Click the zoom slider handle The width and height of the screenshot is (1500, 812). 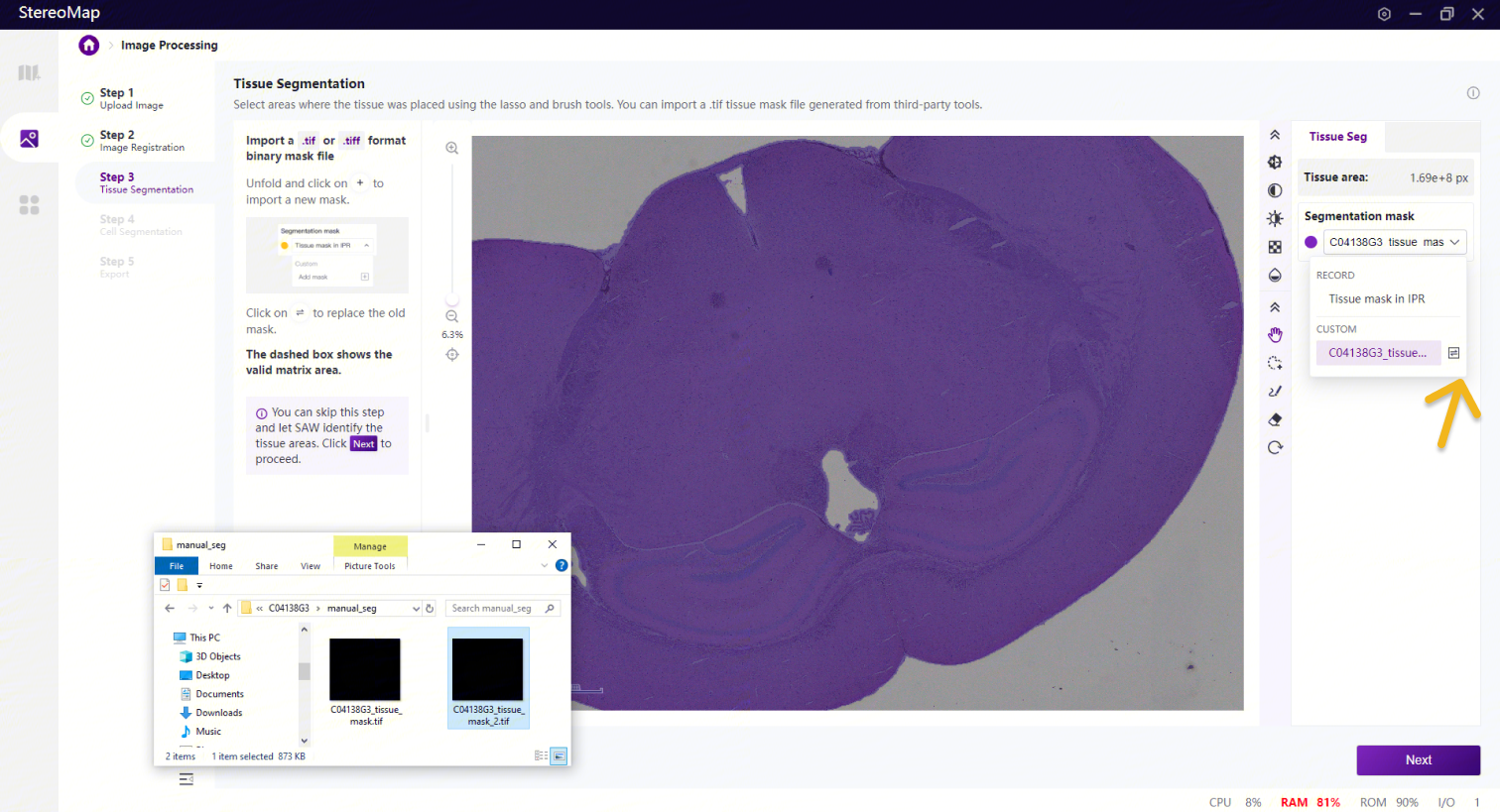pyautogui.click(x=452, y=298)
